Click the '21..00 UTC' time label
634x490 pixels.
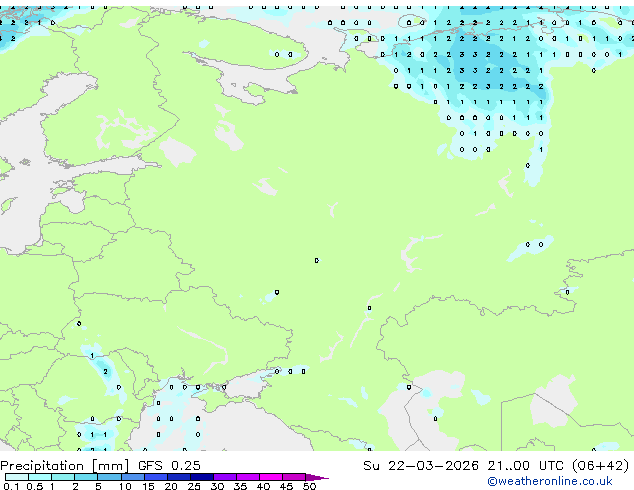tap(525, 466)
